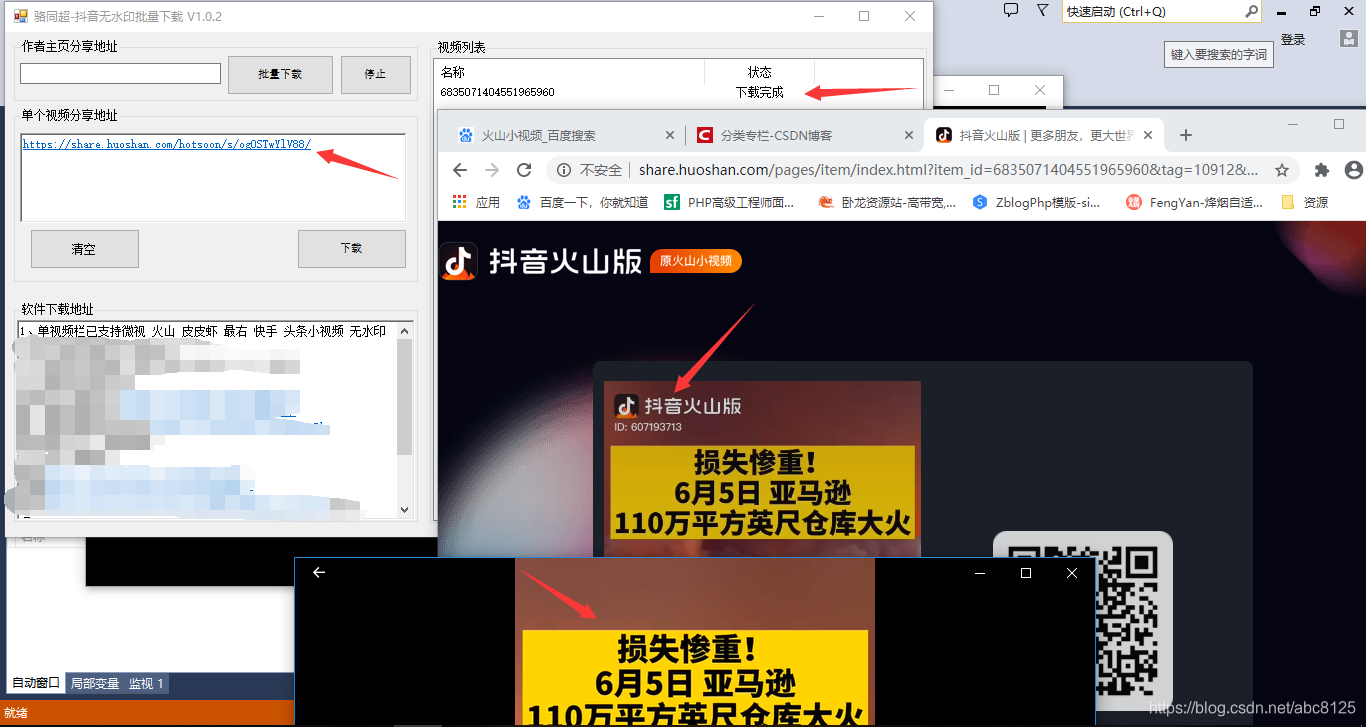The image size is (1366, 727).
Task: Close the 分类专栏-CSDN博客 tab
Action: click(x=908, y=135)
